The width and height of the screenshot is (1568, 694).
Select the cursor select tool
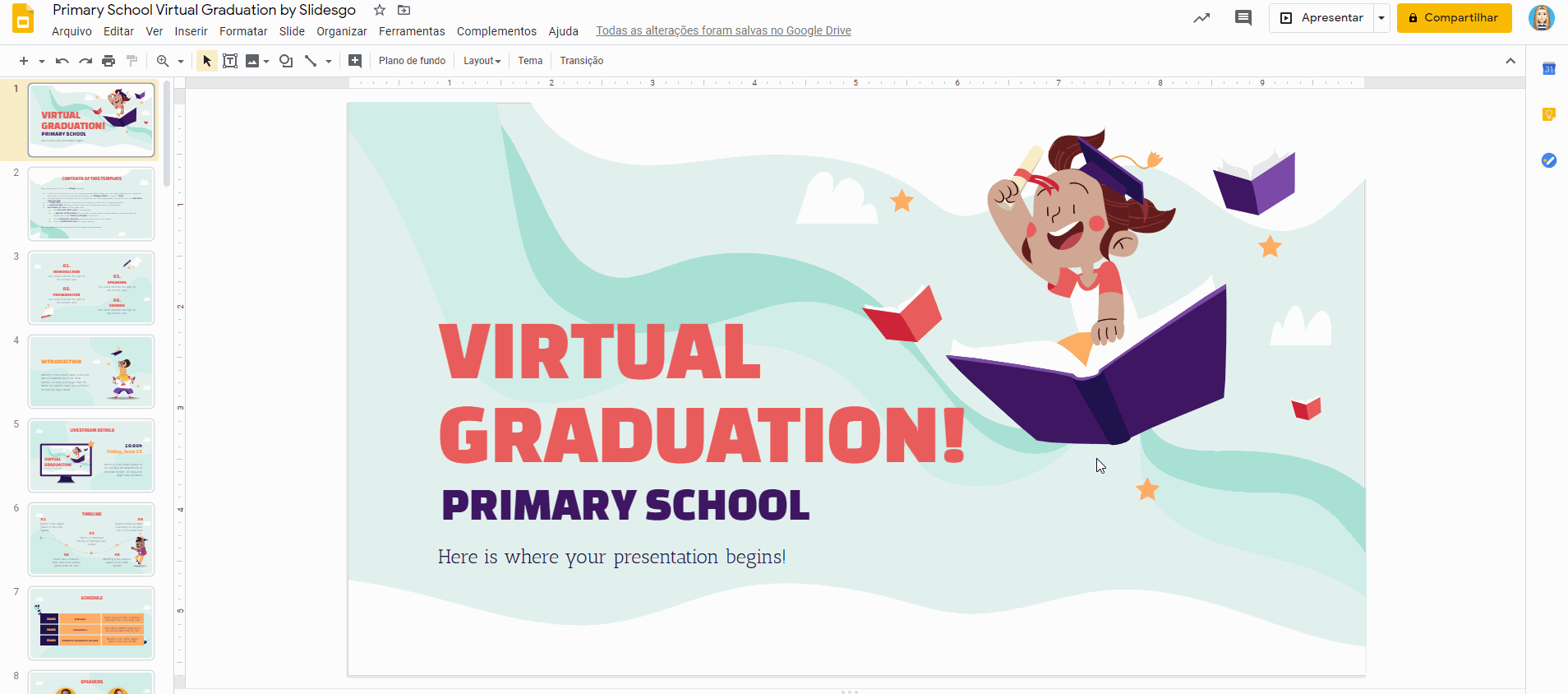tap(207, 61)
